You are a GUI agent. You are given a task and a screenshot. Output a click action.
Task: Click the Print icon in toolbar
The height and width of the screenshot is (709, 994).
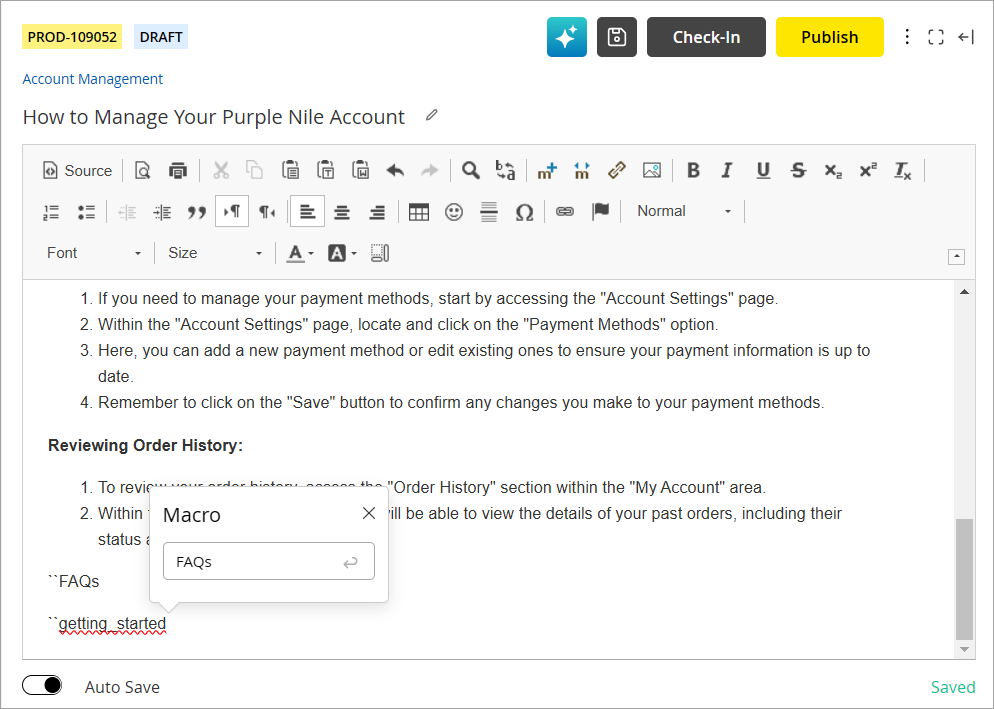178,170
